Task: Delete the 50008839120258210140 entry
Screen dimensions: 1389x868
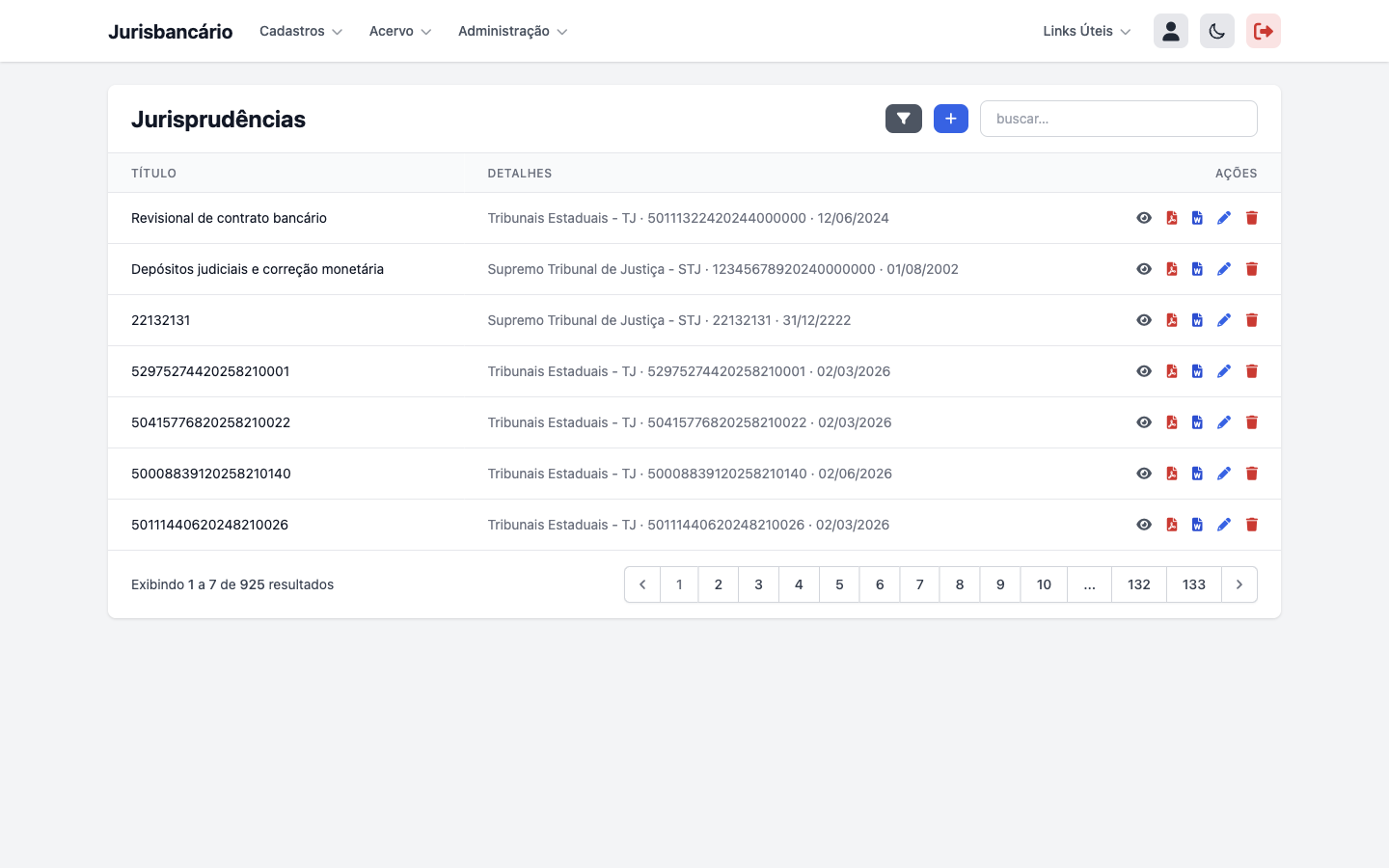Action: click(1252, 474)
